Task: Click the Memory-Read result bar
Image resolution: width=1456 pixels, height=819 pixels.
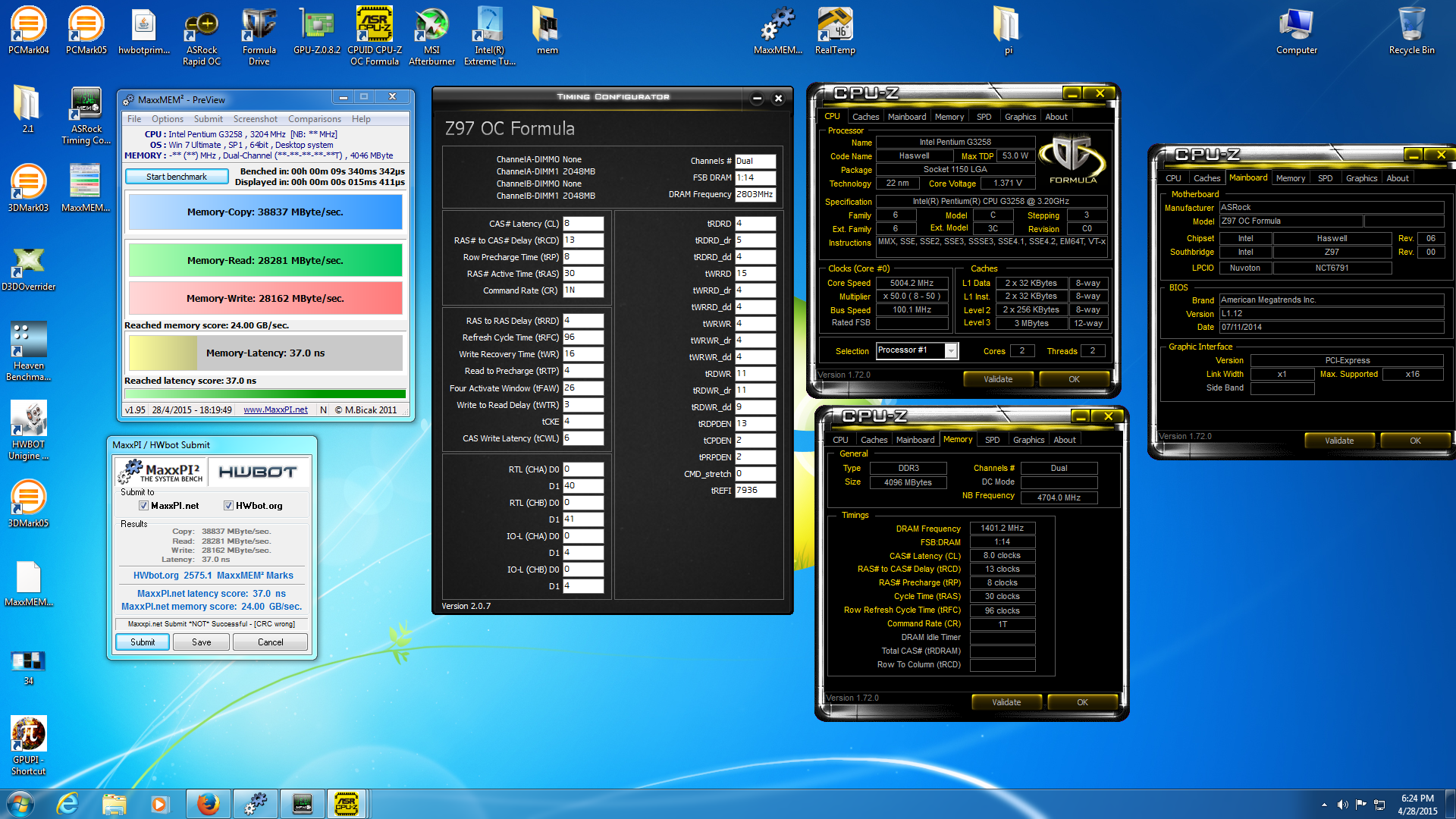Action: [x=265, y=260]
